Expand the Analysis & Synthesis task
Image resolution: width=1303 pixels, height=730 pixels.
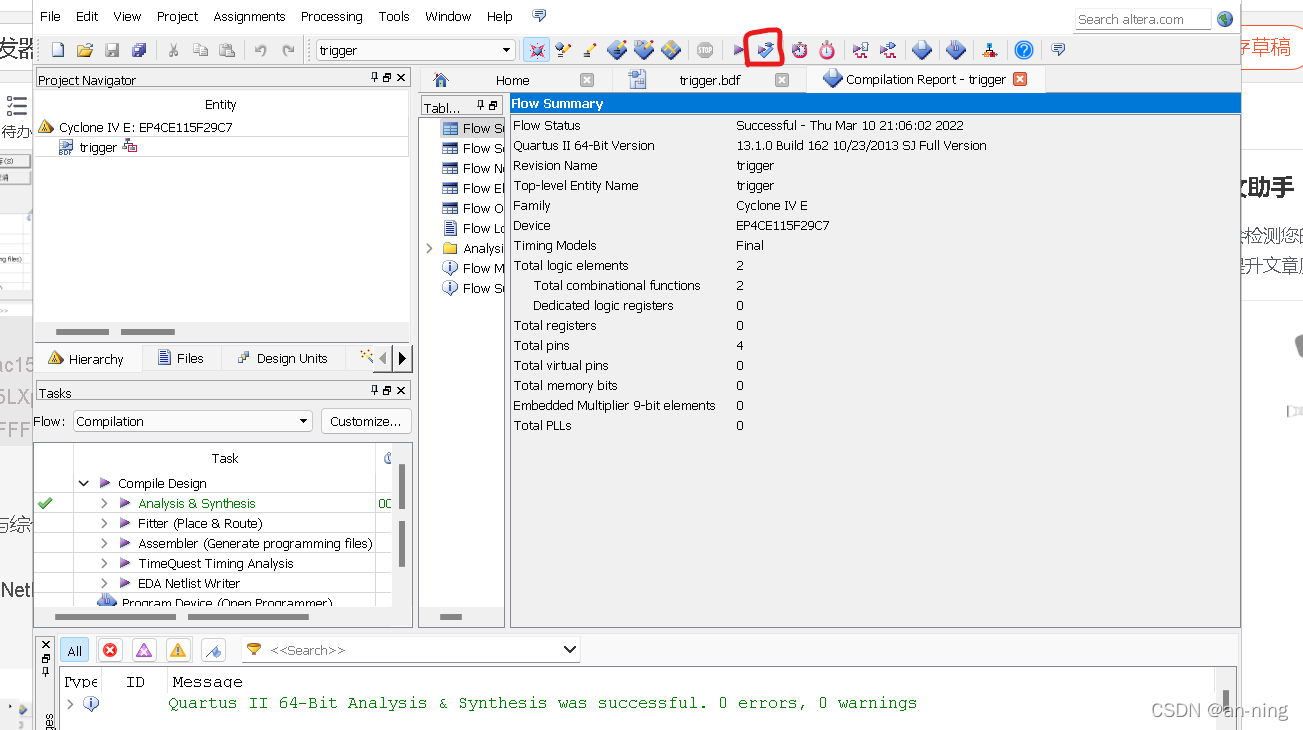coord(104,503)
